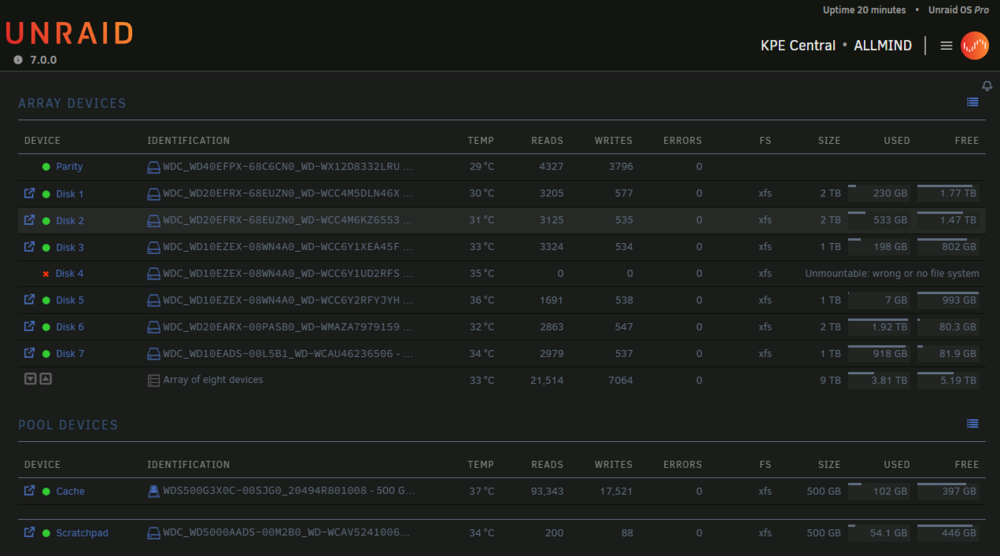
Task: Click the TEMP column header in Array Devices
Action: pos(480,140)
